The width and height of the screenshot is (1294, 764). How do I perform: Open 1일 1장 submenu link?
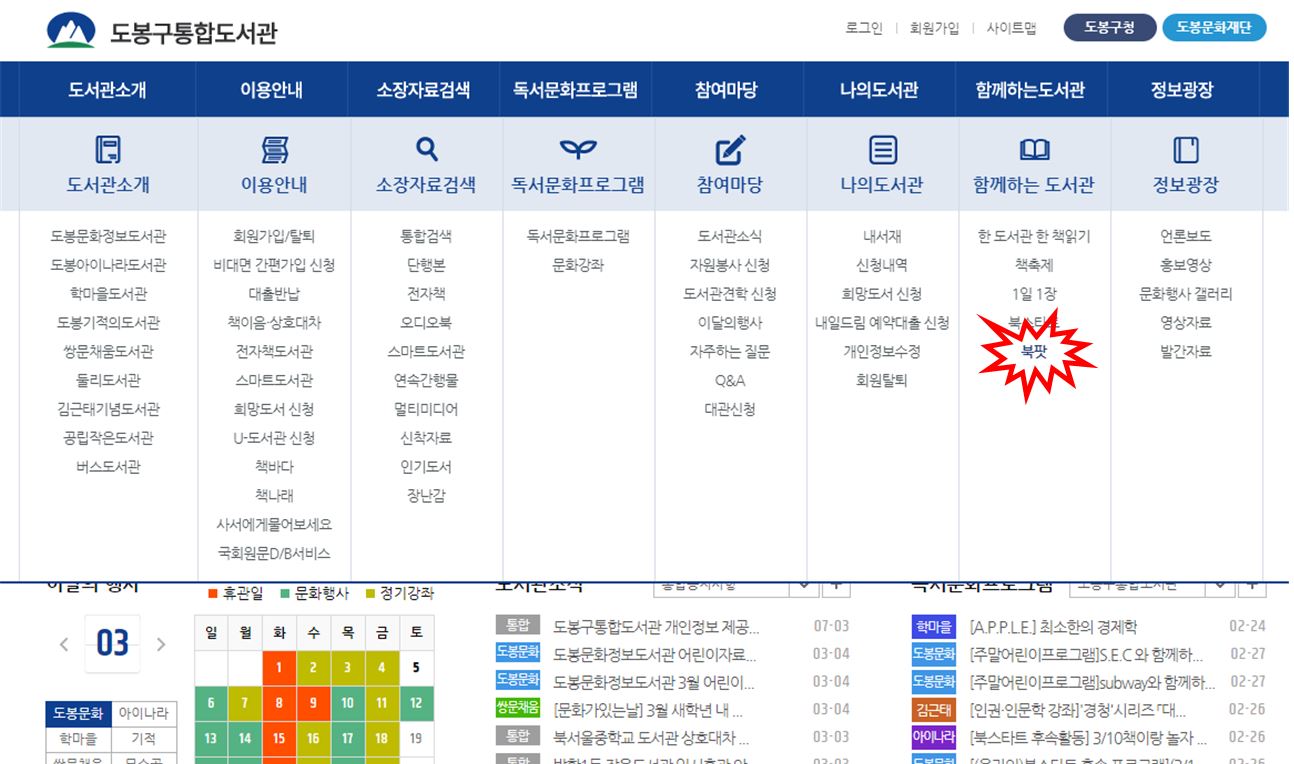click(x=1034, y=294)
